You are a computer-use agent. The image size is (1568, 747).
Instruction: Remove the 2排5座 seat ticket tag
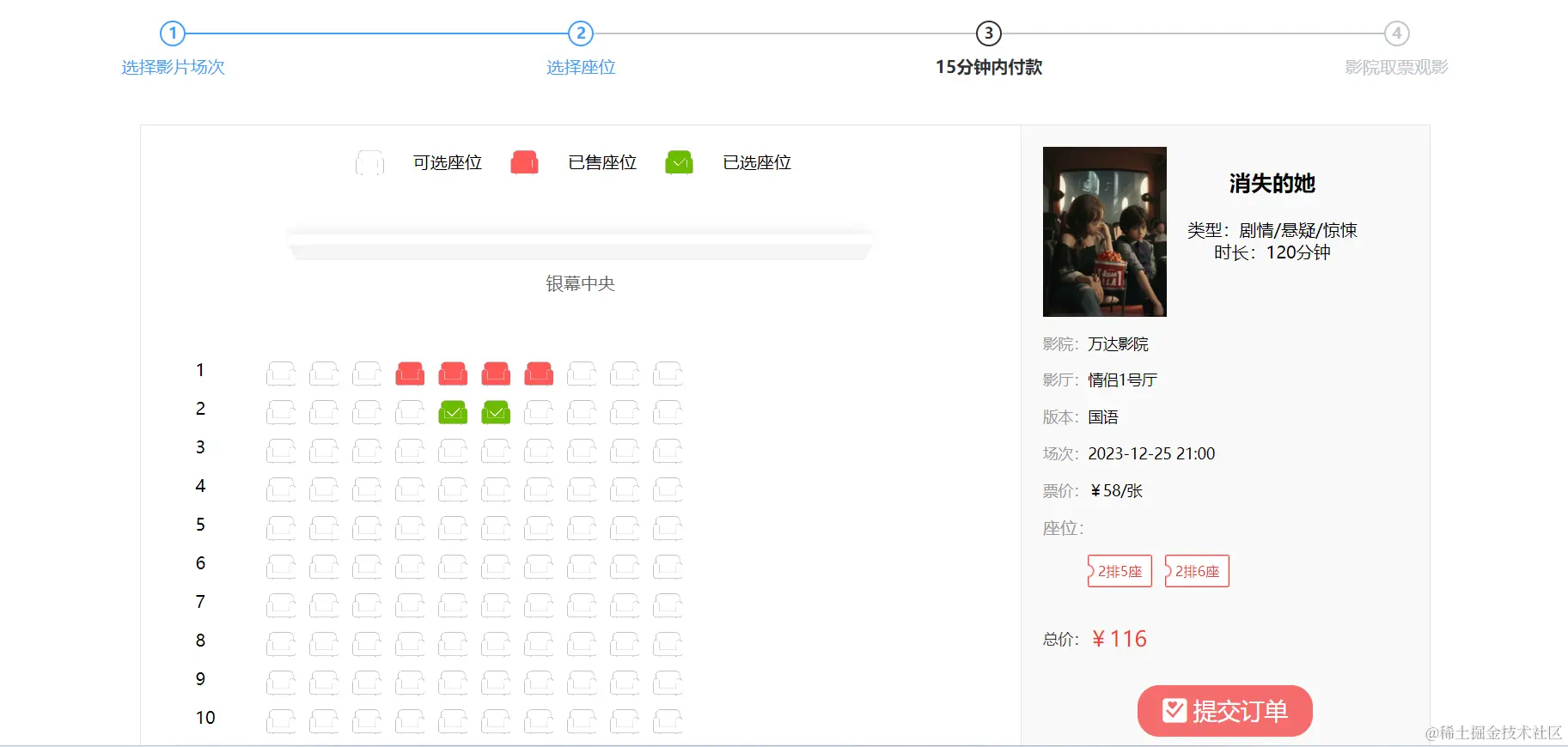(1120, 571)
